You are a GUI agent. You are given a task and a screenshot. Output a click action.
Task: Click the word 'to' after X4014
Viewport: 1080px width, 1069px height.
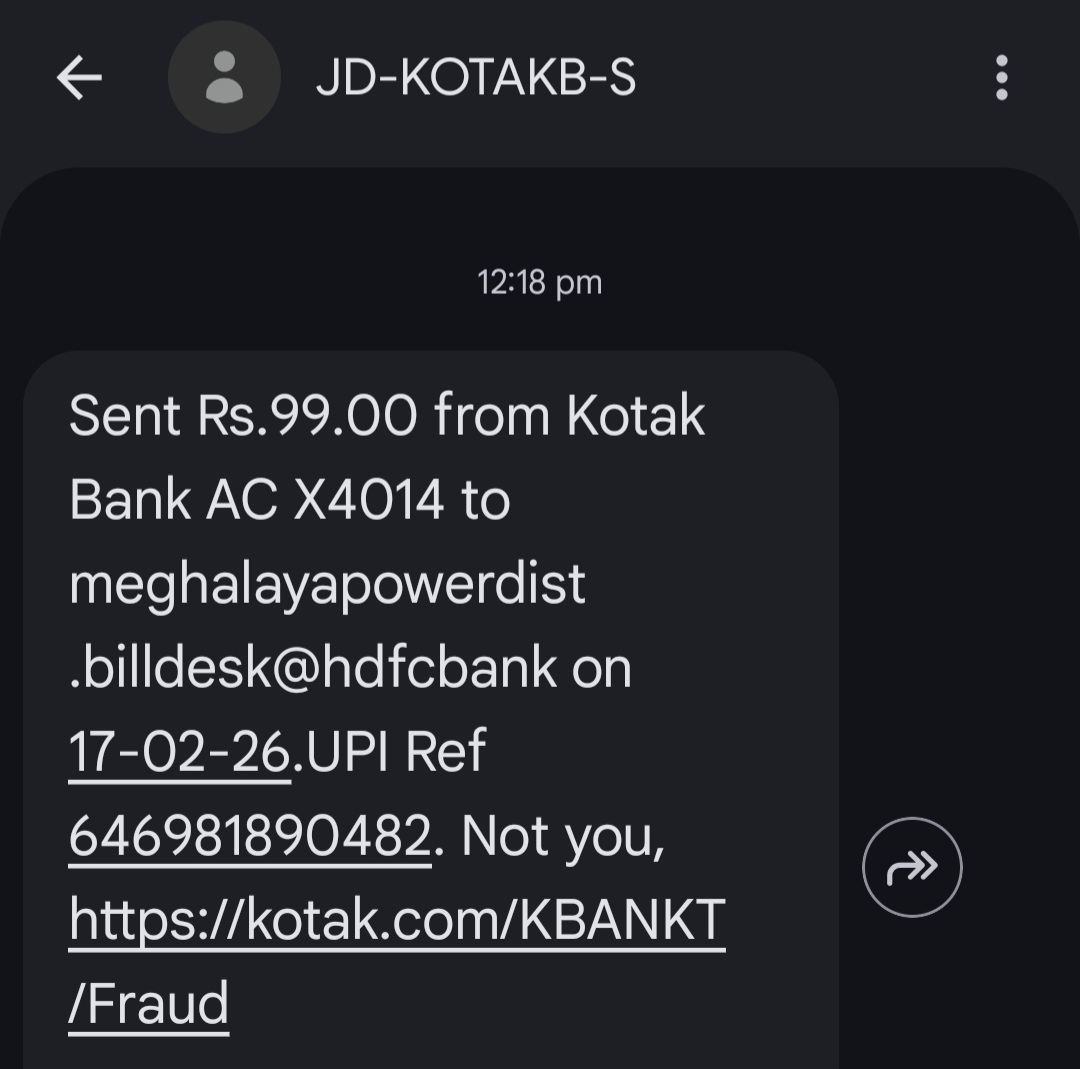pyautogui.click(x=486, y=500)
